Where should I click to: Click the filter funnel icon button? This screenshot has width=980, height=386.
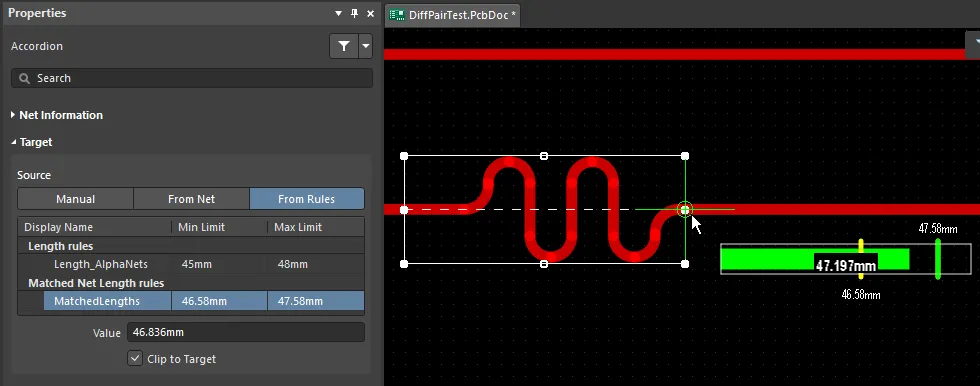tap(344, 46)
